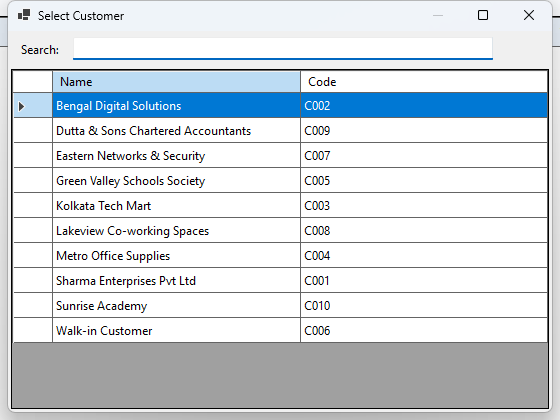The image size is (560, 420).
Task: Select Dutta & Sons Chartered Accountants
Action: tap(176, 131)
